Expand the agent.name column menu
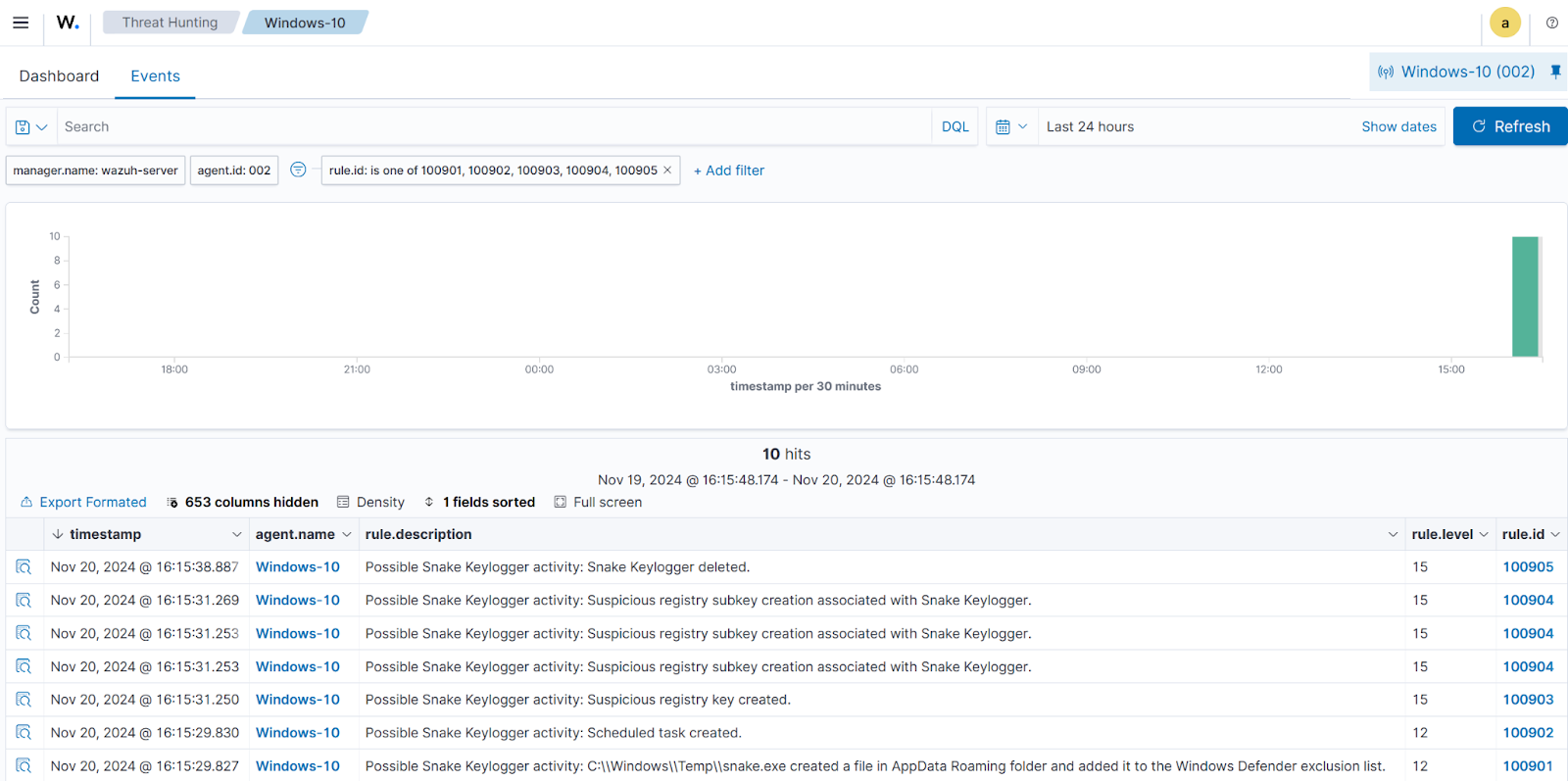Screen dimensions: 1568x781 pyautogui.click(x=346, y=534)
